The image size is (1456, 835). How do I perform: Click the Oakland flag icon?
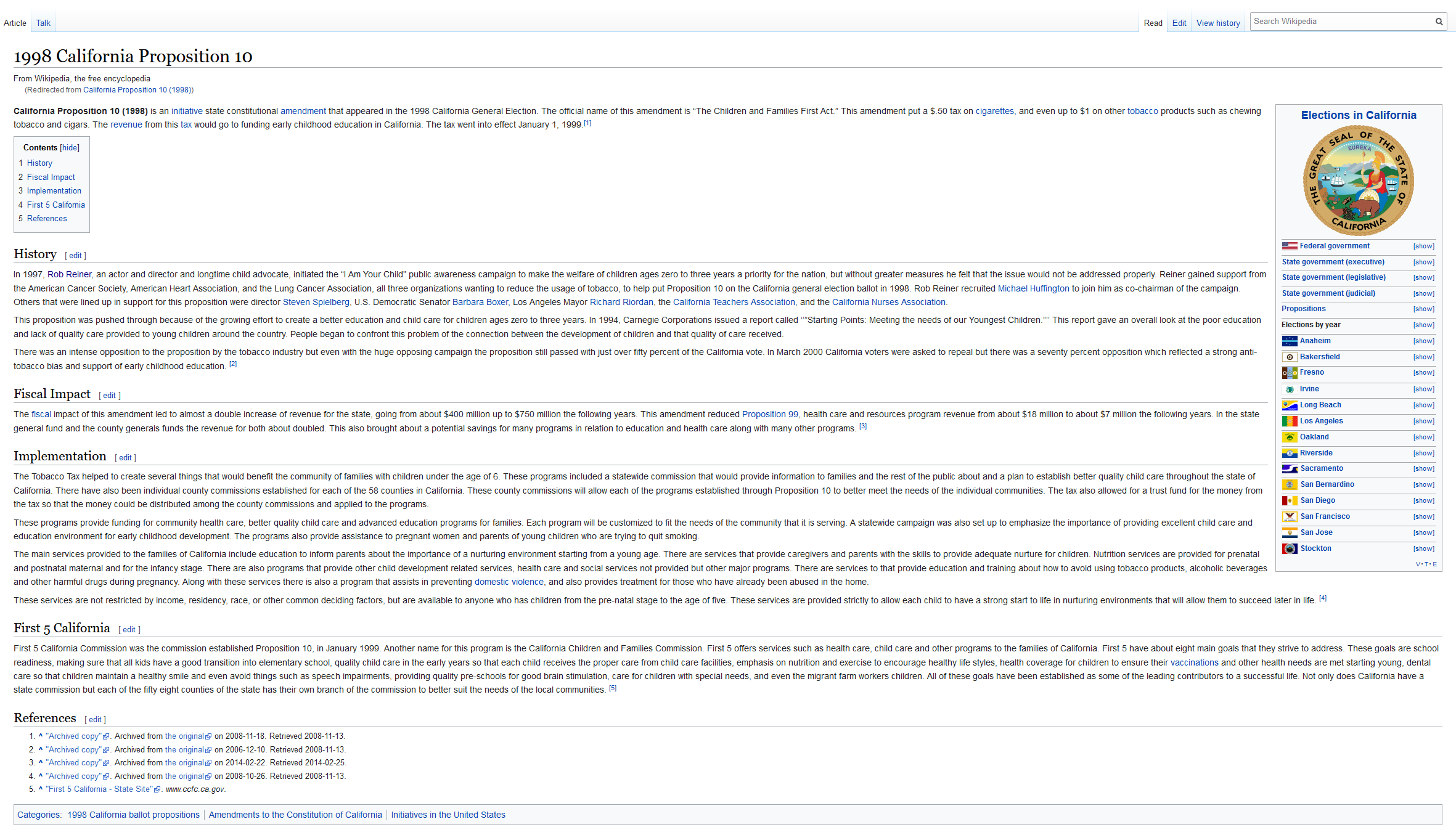(1290, 437)
